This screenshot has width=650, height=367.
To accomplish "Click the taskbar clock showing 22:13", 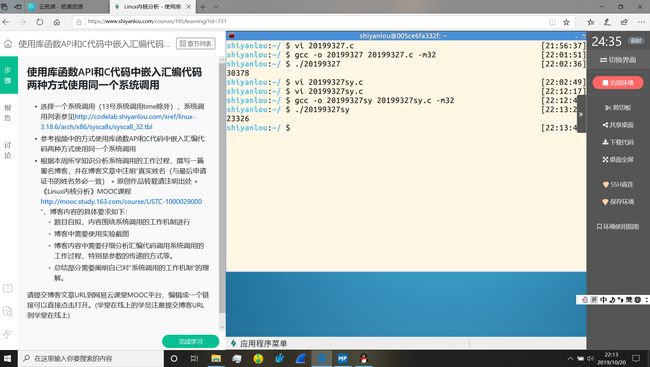I will coord(611,358).
